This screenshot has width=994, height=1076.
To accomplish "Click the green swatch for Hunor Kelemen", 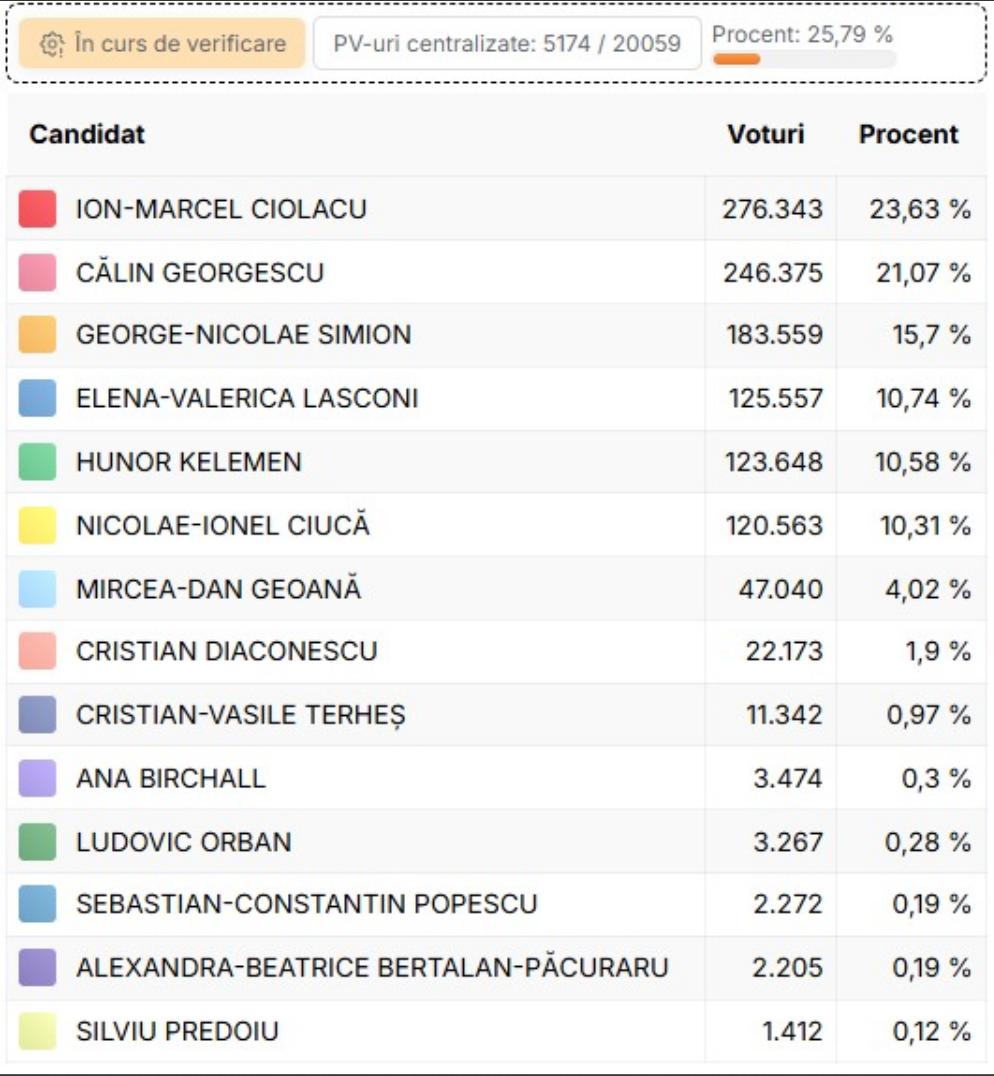I will [x=37, y=462].
